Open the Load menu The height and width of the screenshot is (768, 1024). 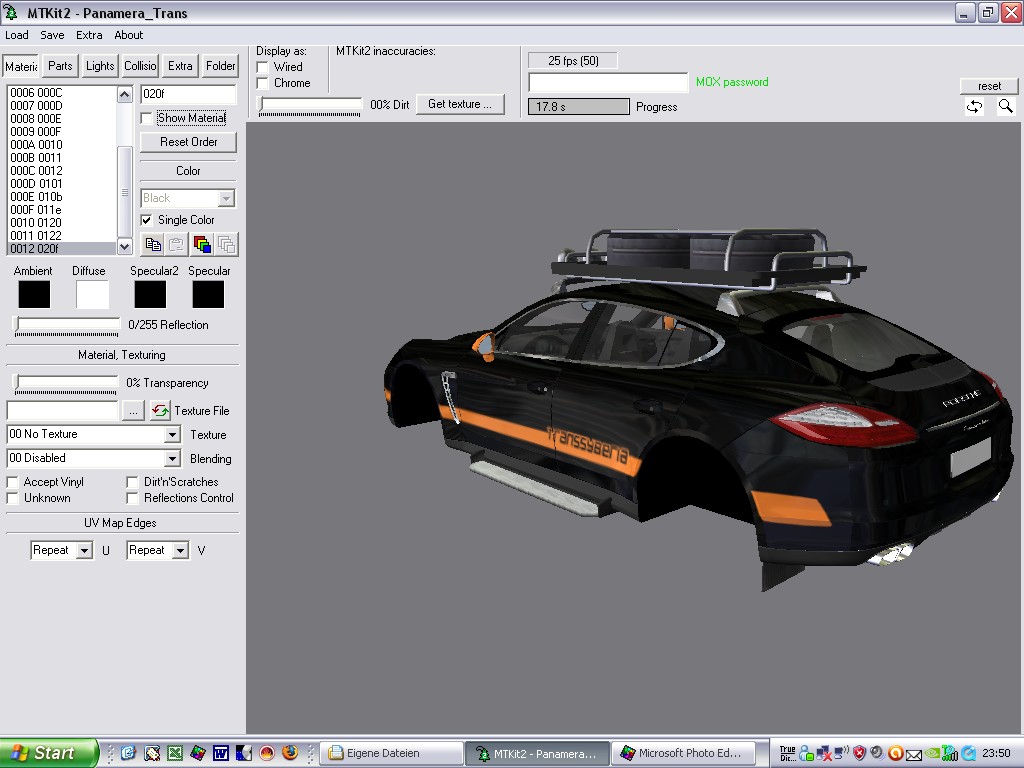tap(17, 35)
